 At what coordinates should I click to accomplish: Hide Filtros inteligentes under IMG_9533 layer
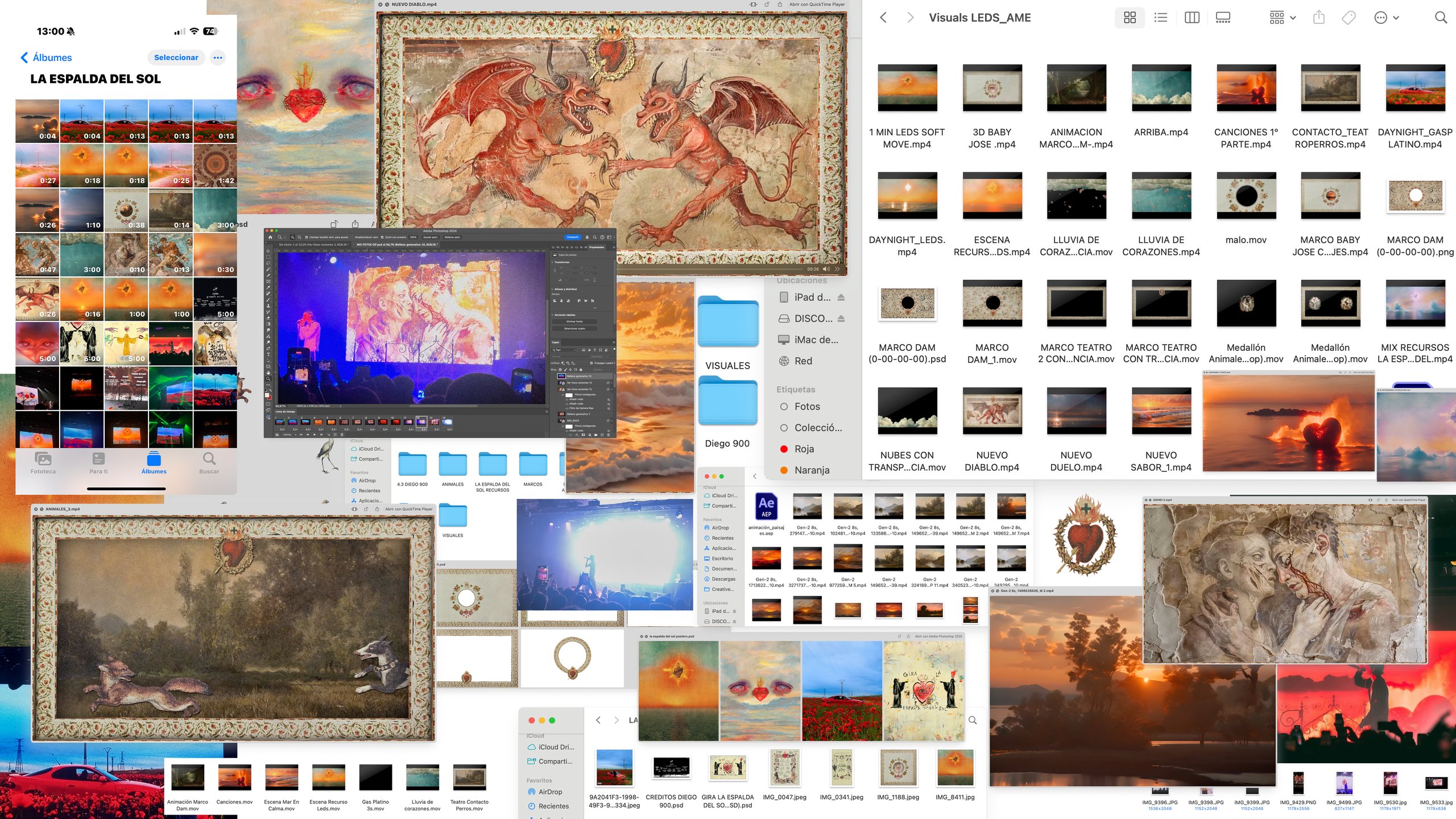563,426
